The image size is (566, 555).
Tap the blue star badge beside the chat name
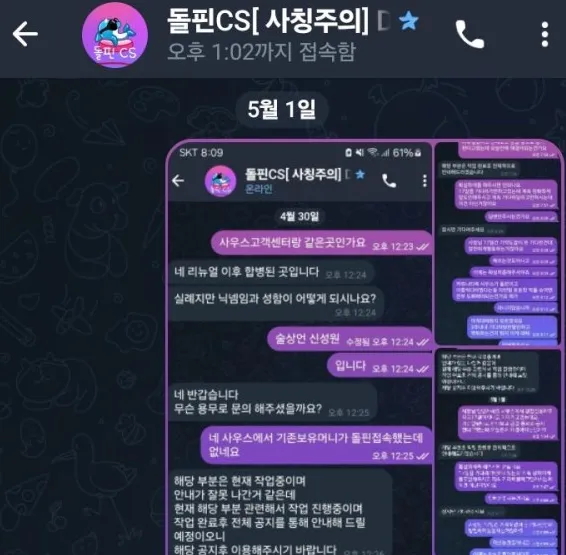pos(409,21)
